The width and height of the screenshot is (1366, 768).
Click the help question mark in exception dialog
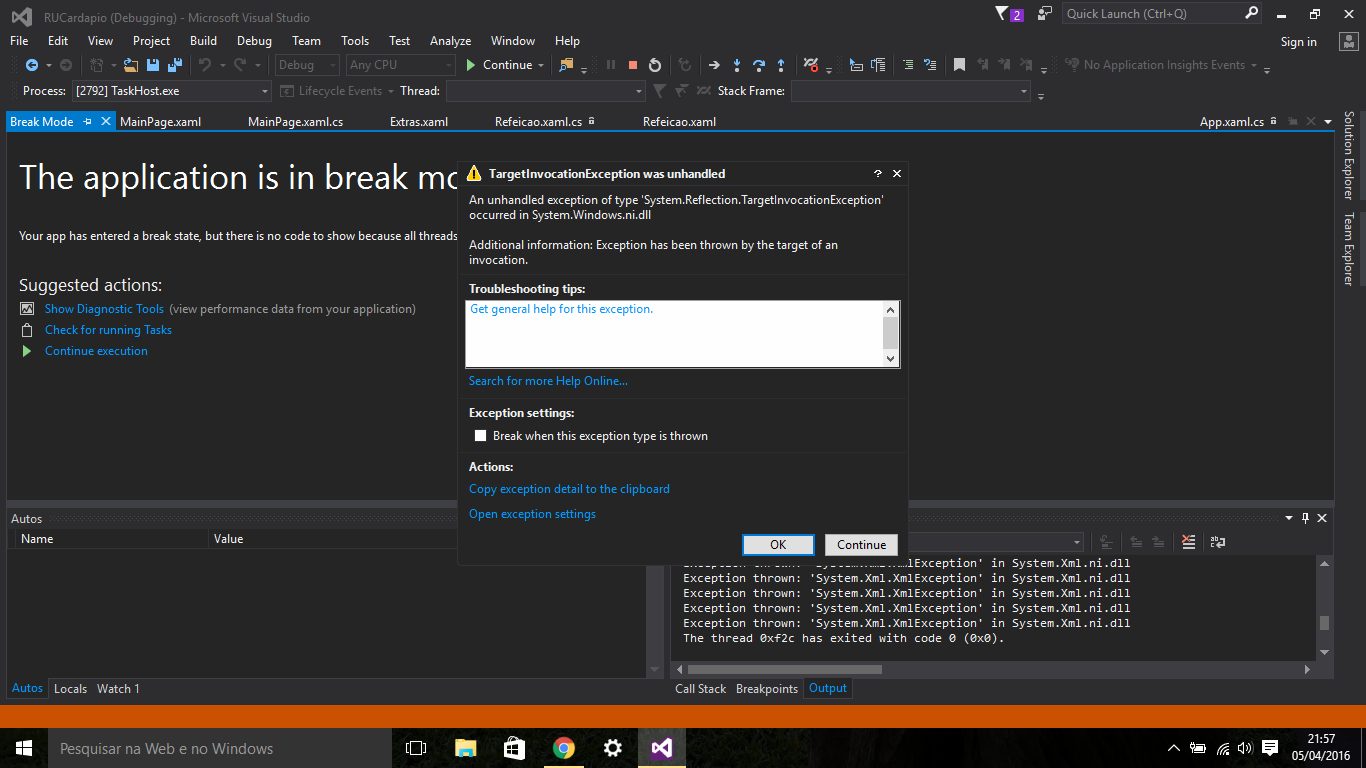878,173
